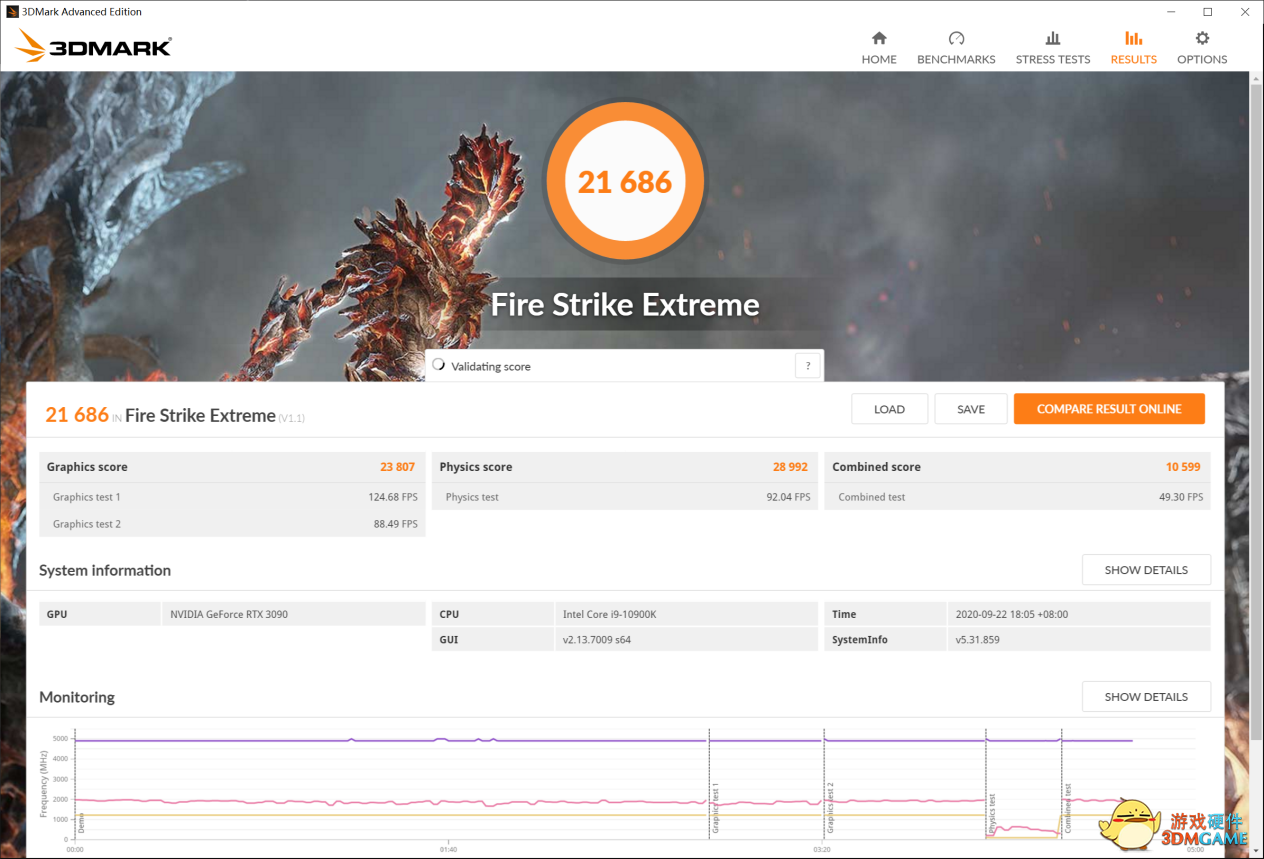The height and width of the screenshot is (859, 1264).
Task: Click the orange score circle showing 21 686
Action: [625, 181]
